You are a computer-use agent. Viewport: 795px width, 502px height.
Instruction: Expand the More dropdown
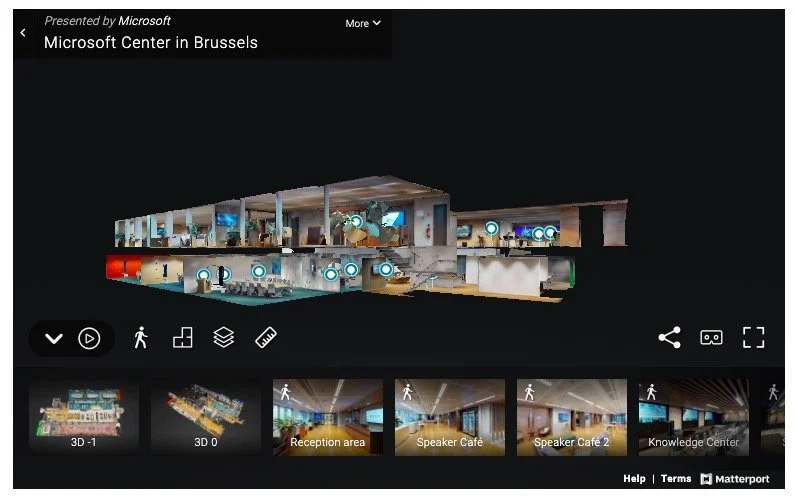click(x=363, y=23)
